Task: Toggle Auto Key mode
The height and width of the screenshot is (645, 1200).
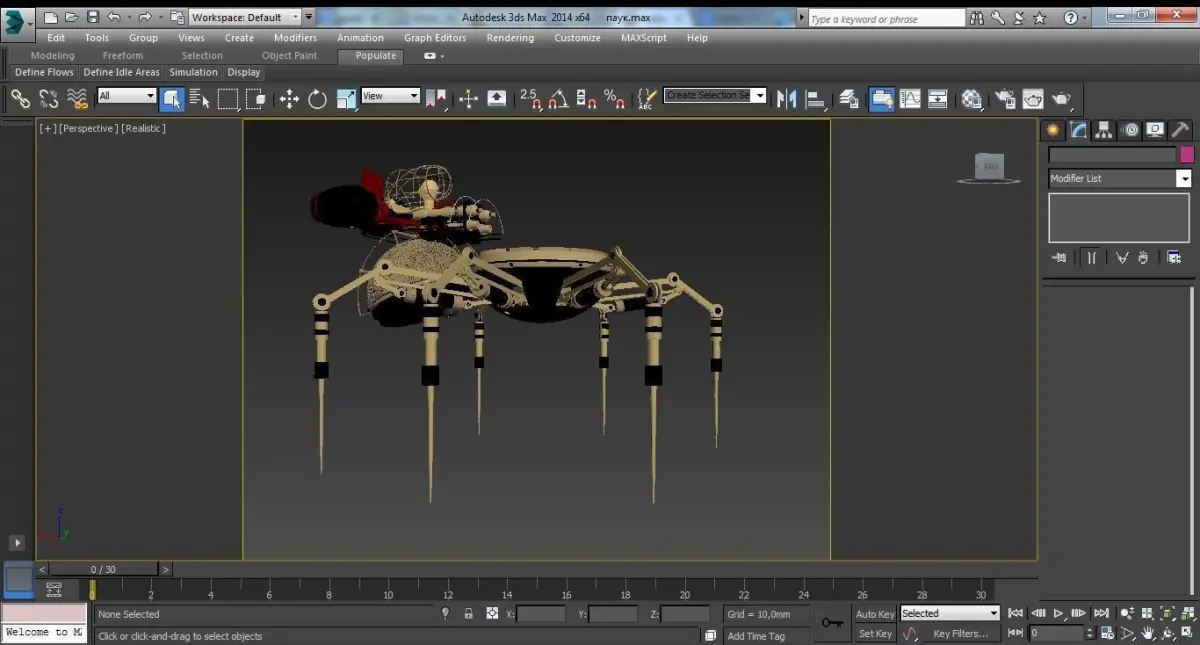Action: 875,614
